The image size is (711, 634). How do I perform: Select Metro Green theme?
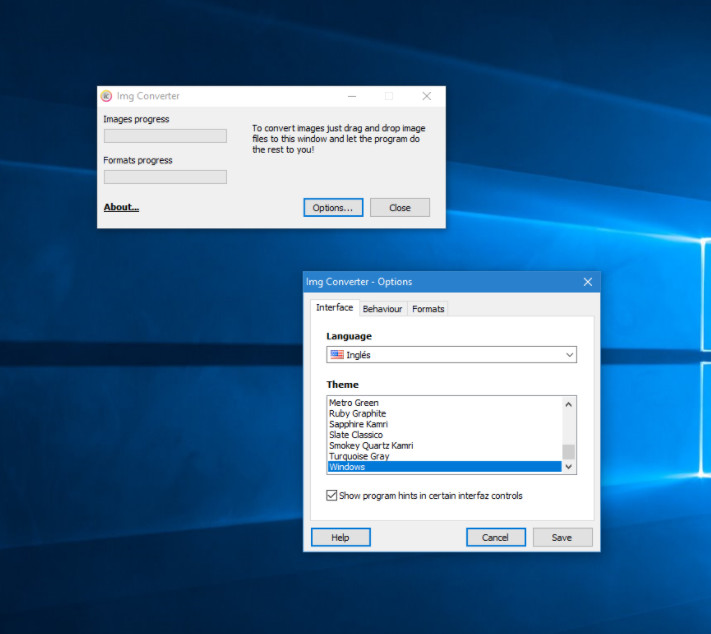(444, 403)
